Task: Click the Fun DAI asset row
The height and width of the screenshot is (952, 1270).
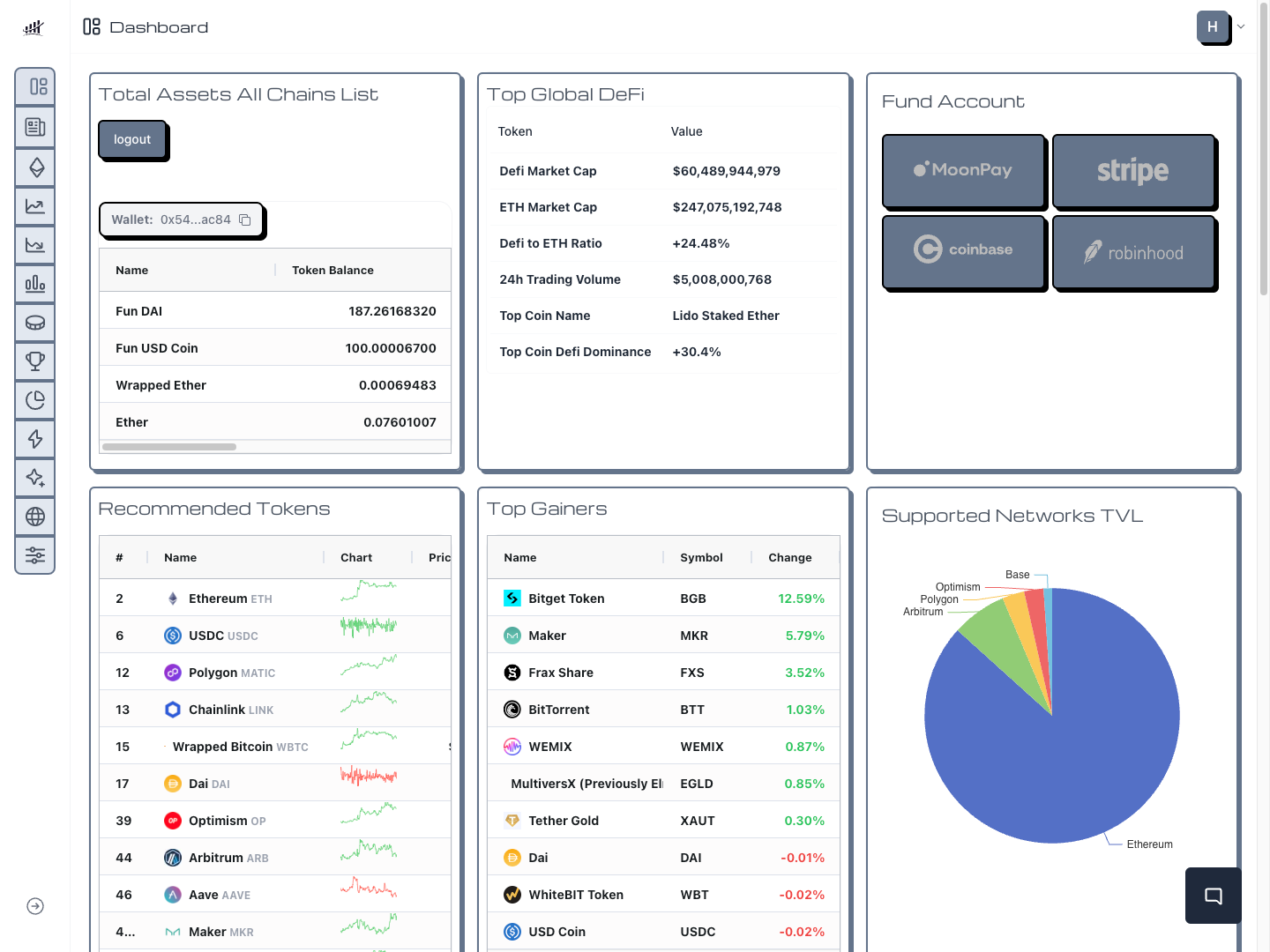Action: pyautogui.click(x=275, y=310)
